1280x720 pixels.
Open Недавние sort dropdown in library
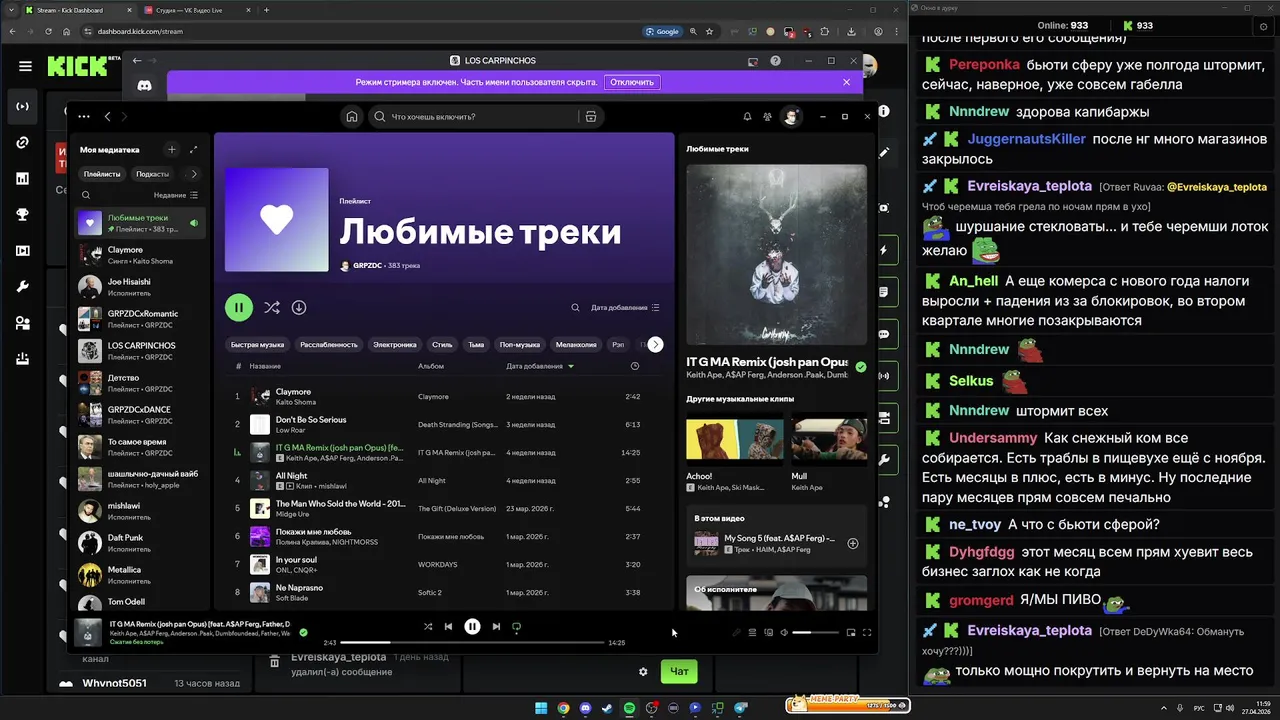click(x=176, y=196)
